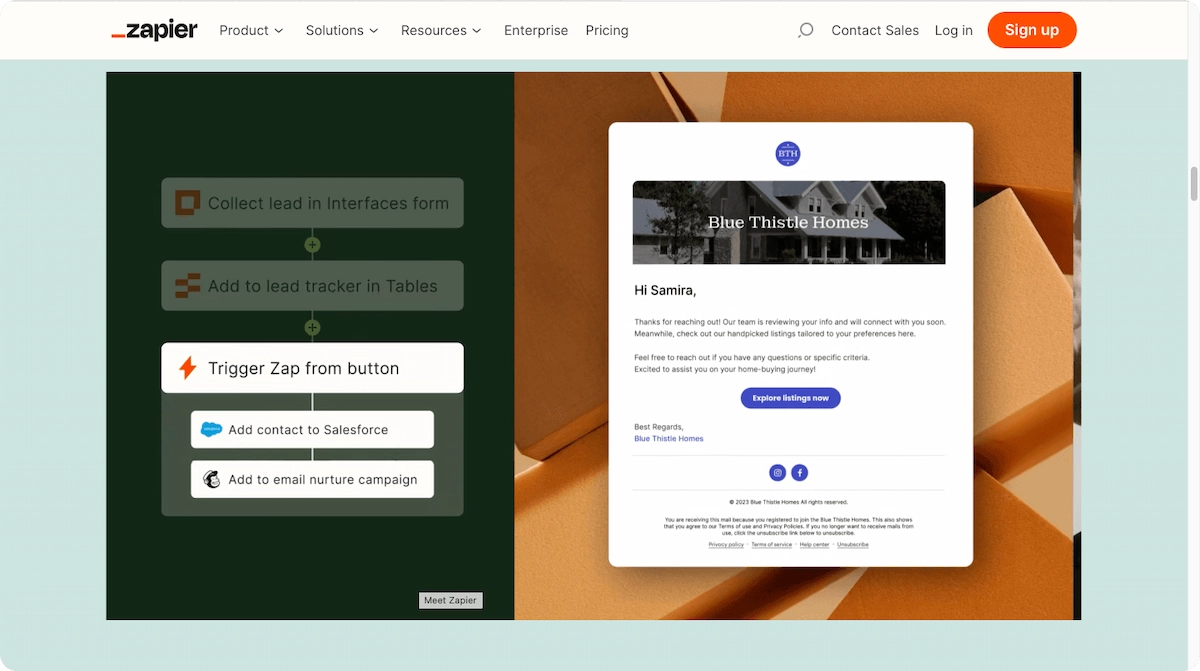The image size is (1200, 671).
Task: Select Trigger Zap from button step
Action: point(312,368)
